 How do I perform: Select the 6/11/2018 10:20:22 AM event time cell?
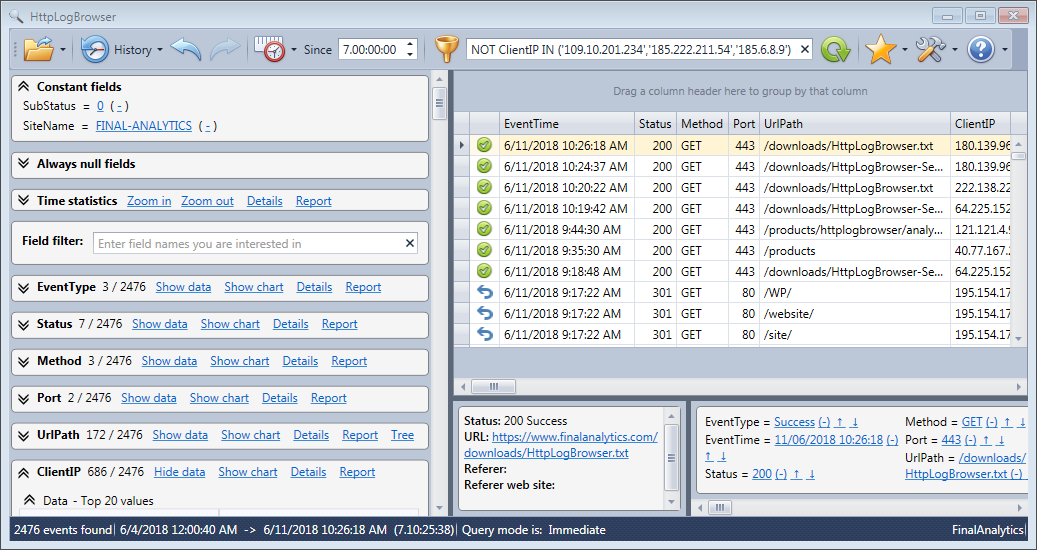[567, 187]
